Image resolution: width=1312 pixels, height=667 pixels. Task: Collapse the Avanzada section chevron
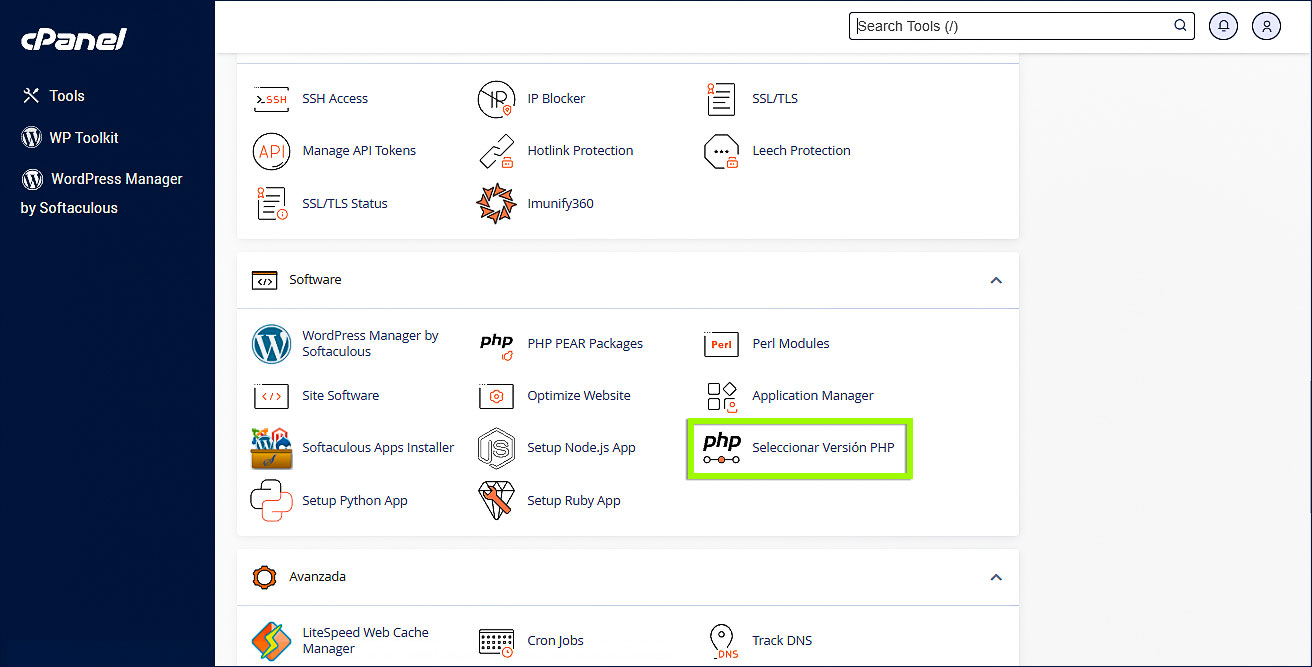995,577
